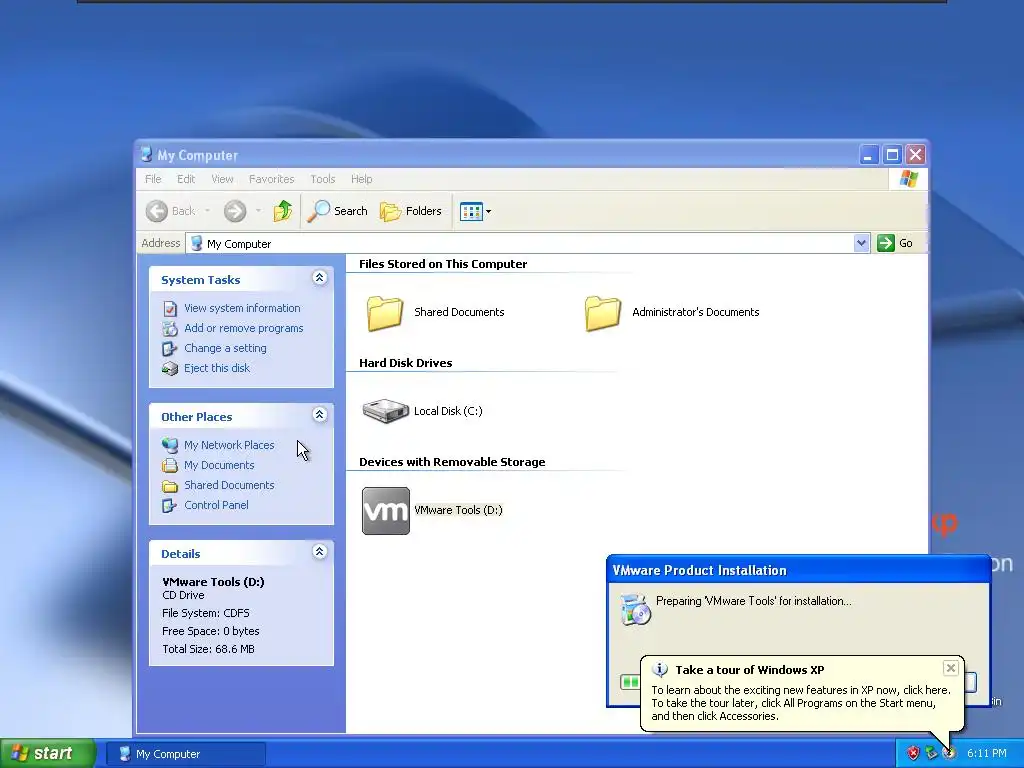Select Administrator's Documents folder icon
Viewport: 1024px width, 768px height.
coord(602,313)
